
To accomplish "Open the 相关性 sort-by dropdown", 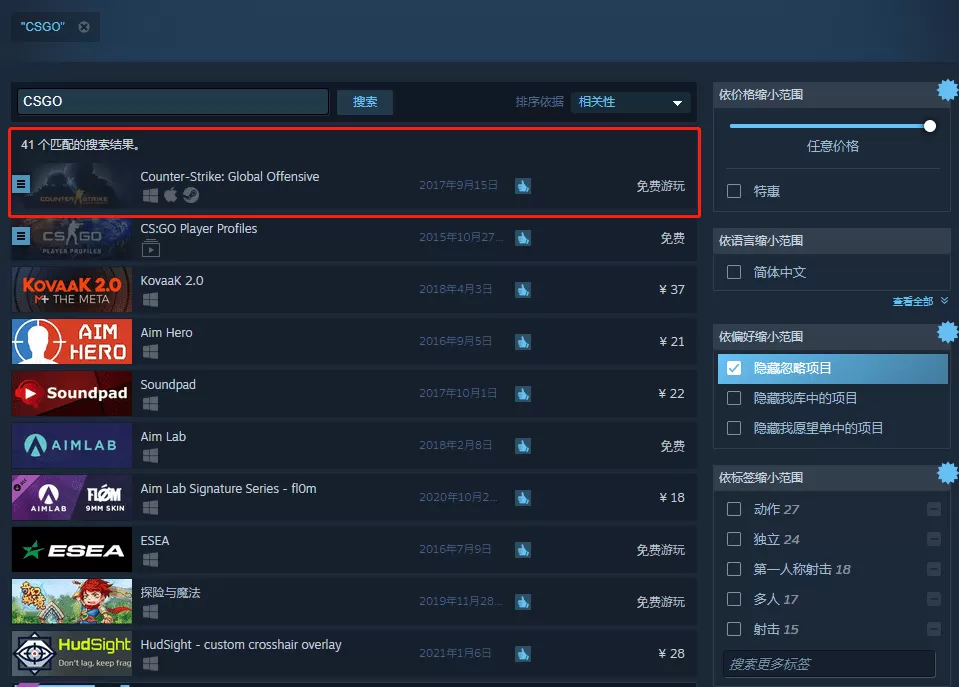I will (x=630, y=102).
